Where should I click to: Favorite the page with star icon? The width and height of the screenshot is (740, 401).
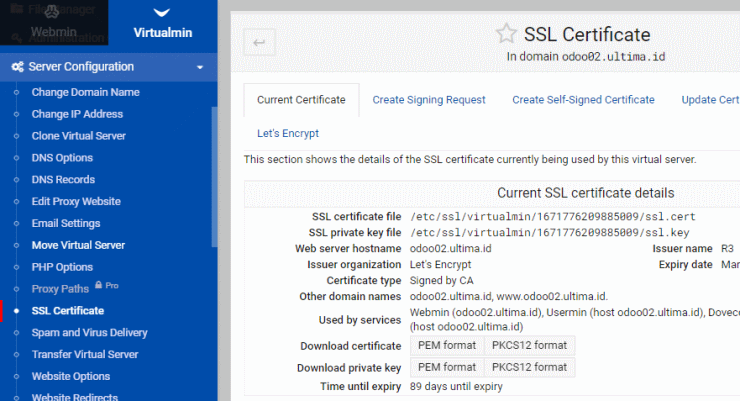coord(506,34)
